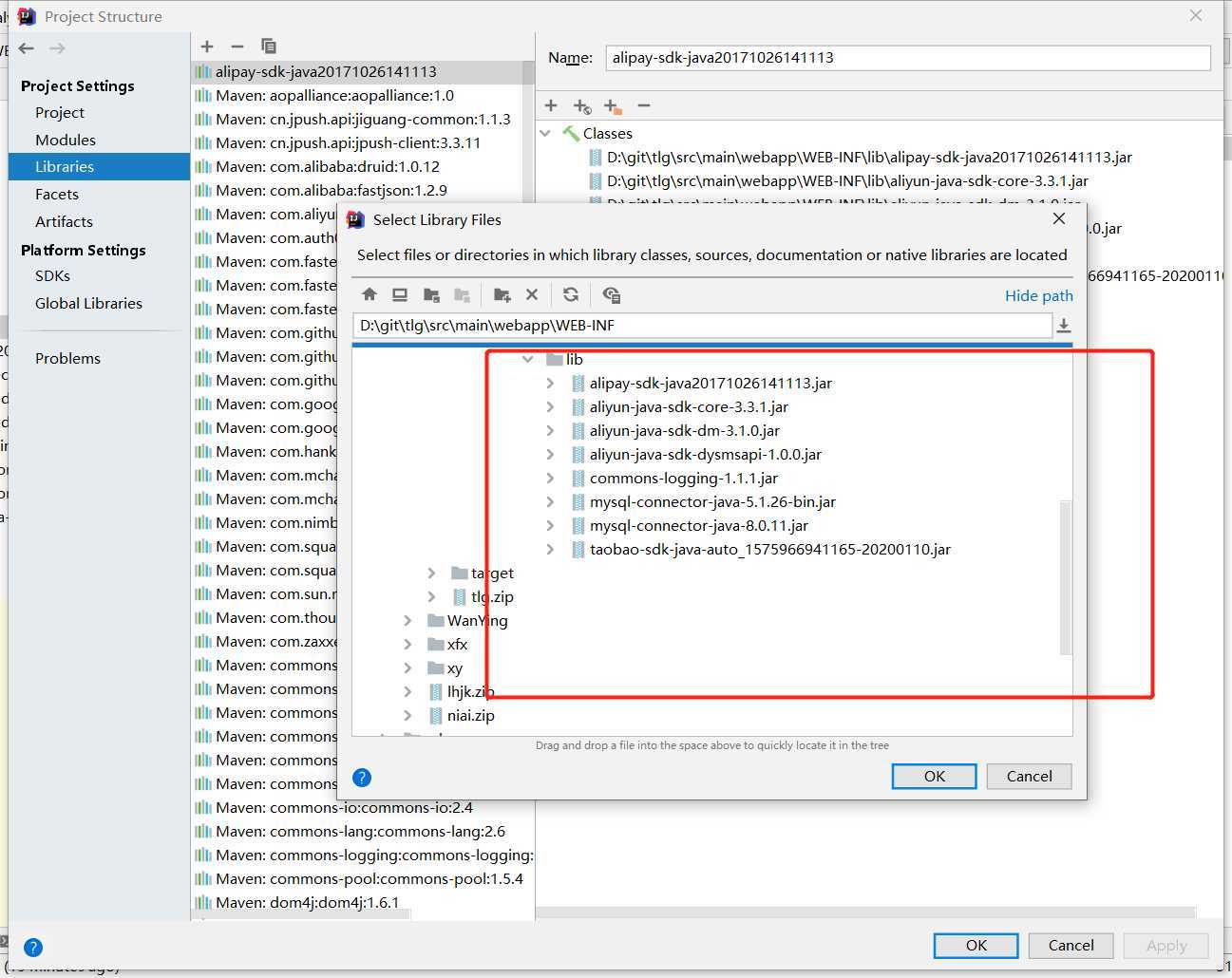Open Problems page

tap(67, 358)
